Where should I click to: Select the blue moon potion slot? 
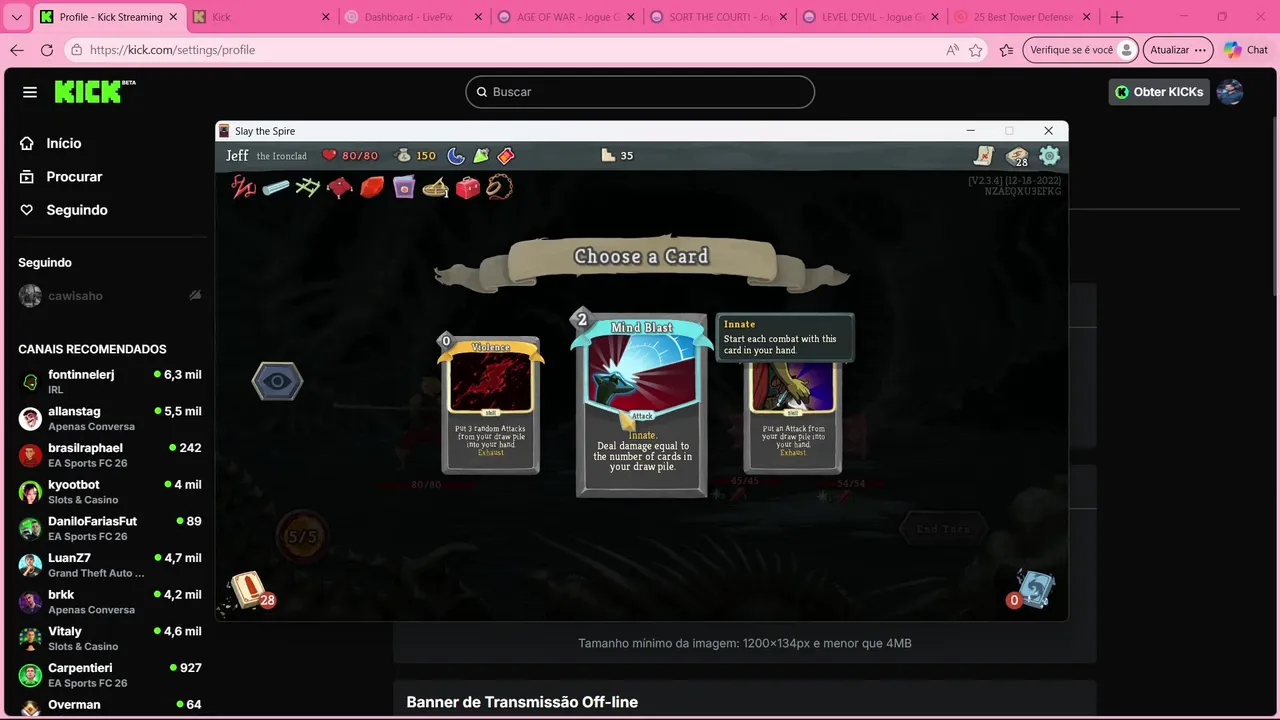pos(456,155)
